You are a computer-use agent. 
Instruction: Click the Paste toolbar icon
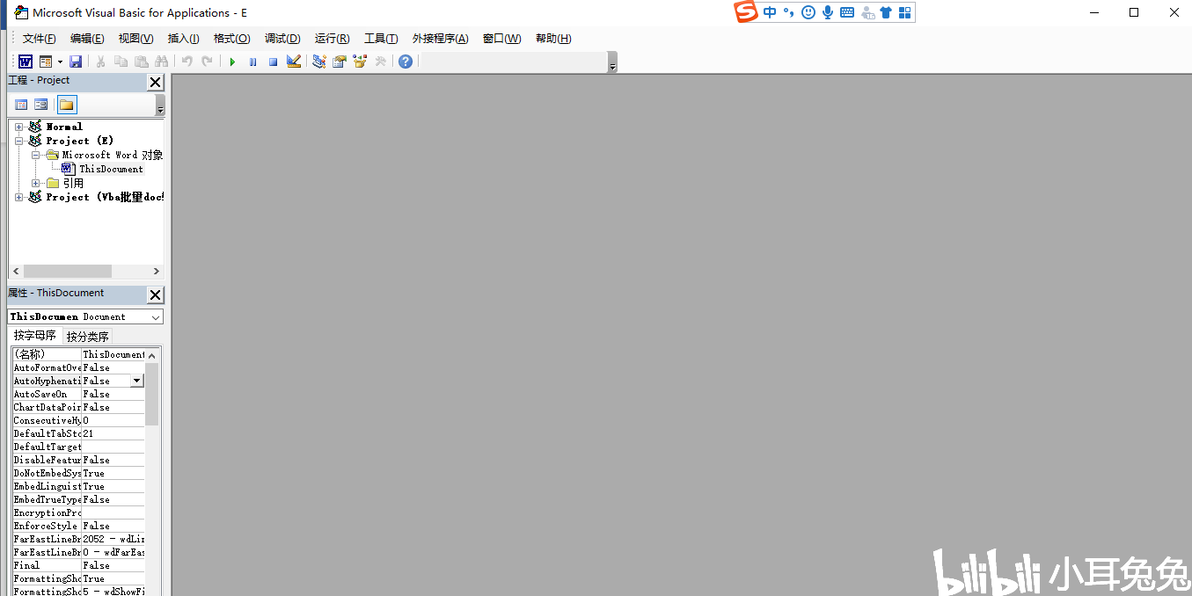pyautogui.click(x=141, y=62)
